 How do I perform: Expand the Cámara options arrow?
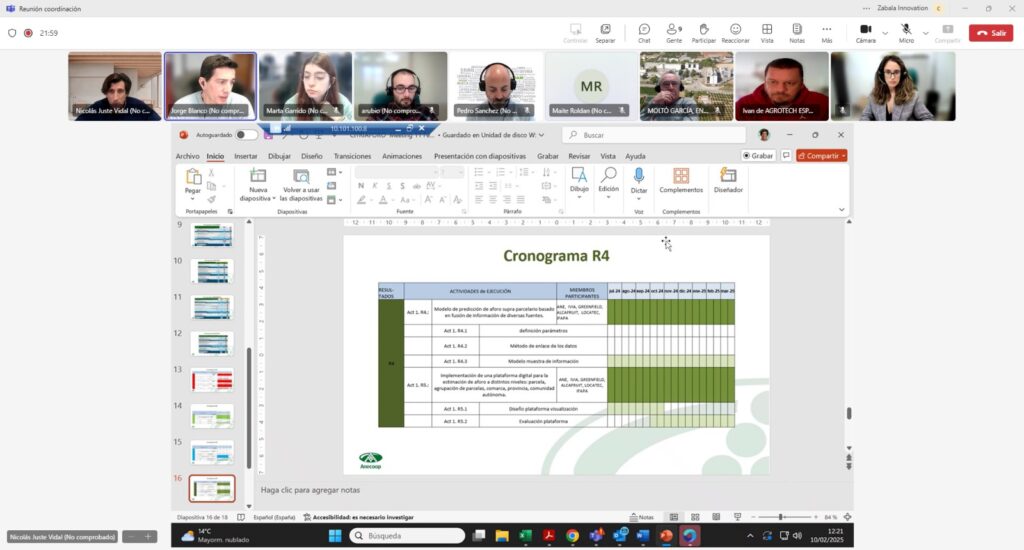[885, 33]
